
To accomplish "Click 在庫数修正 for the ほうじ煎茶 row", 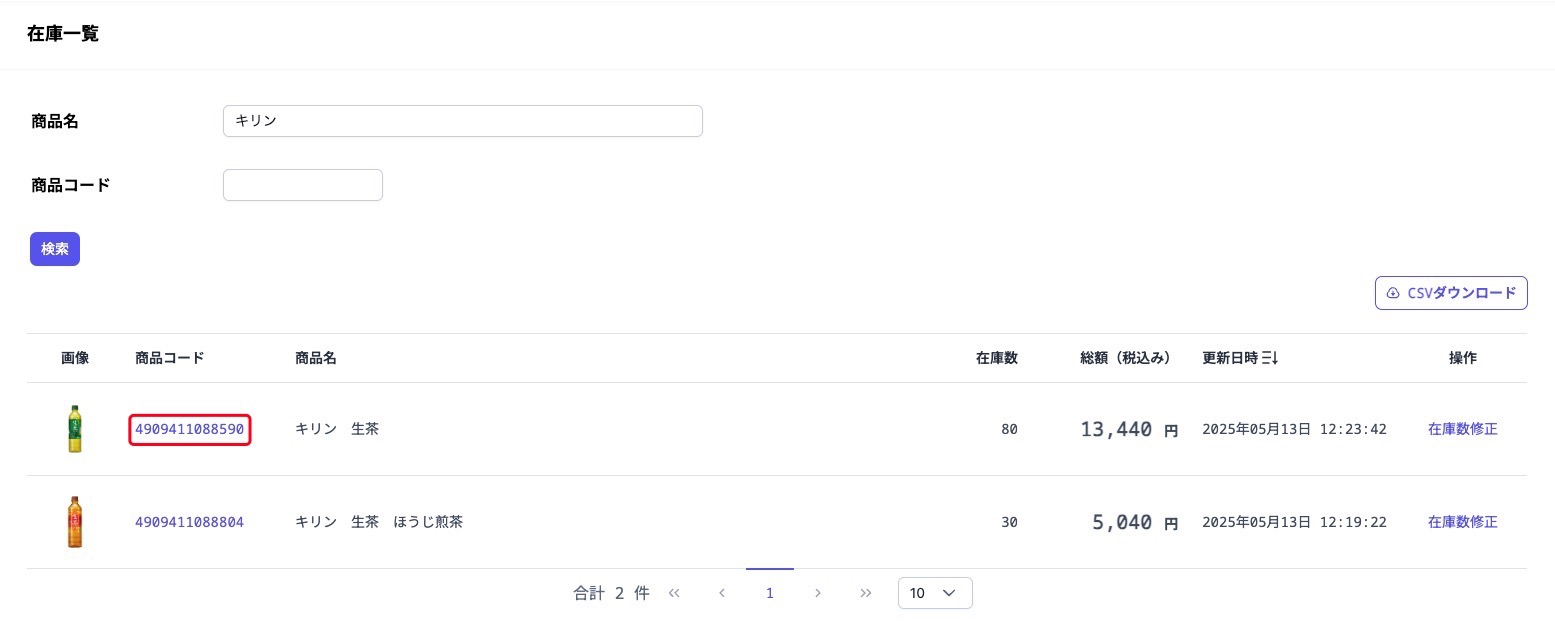I will click(x=1462, y=522).
